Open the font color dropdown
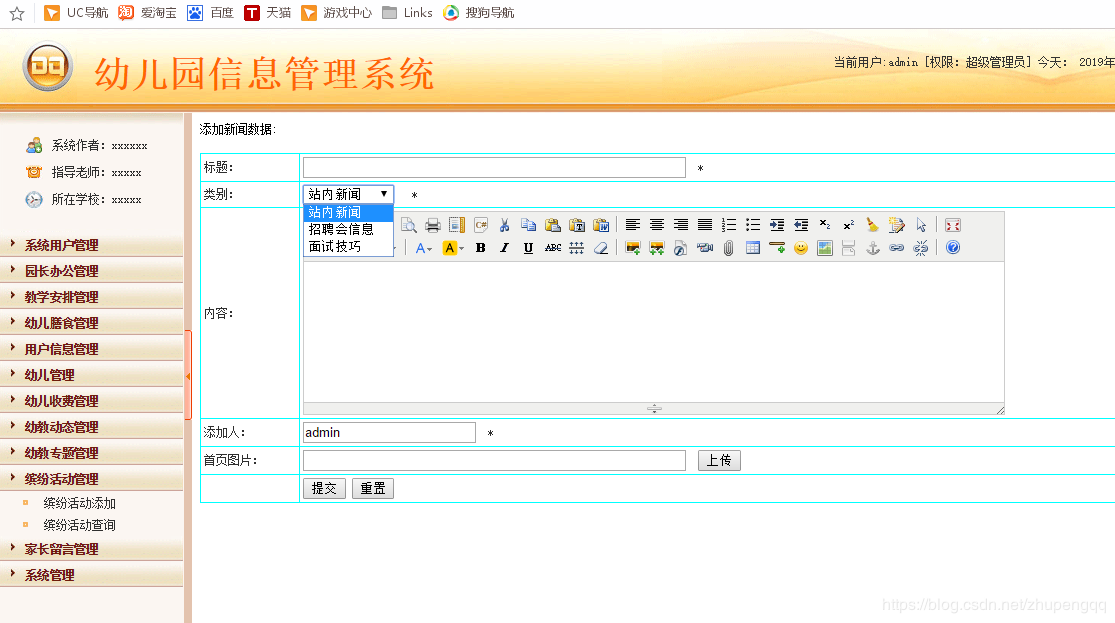The image size is (1115, 623). [x=424, y=247]
